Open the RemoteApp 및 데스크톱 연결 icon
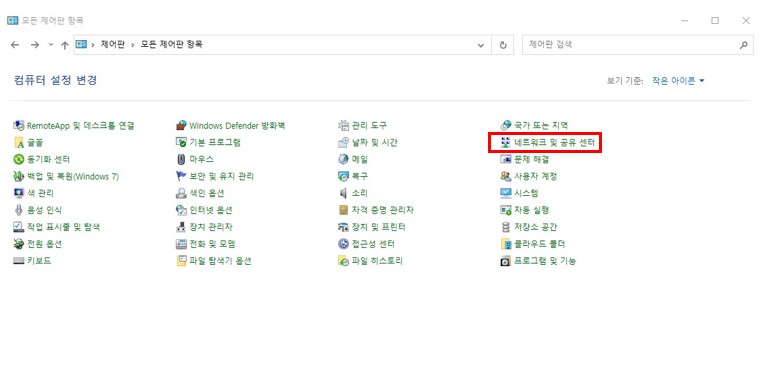The width and height of the screenshot is (767, 390). (19, 126)
